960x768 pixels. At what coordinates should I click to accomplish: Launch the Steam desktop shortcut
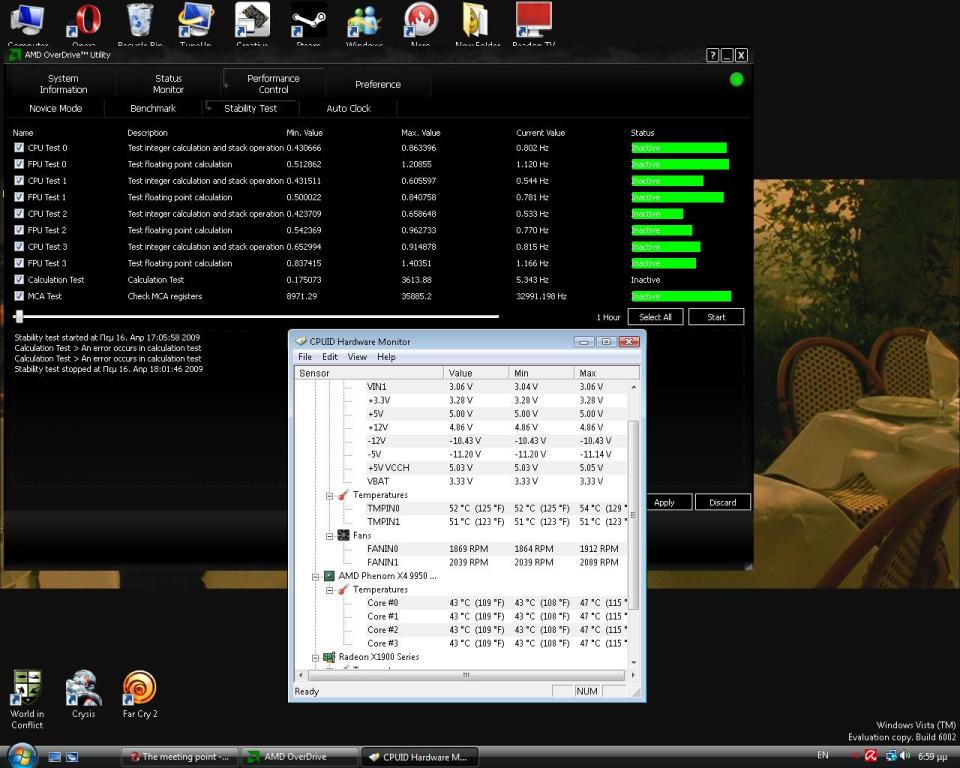click(308, 22)
